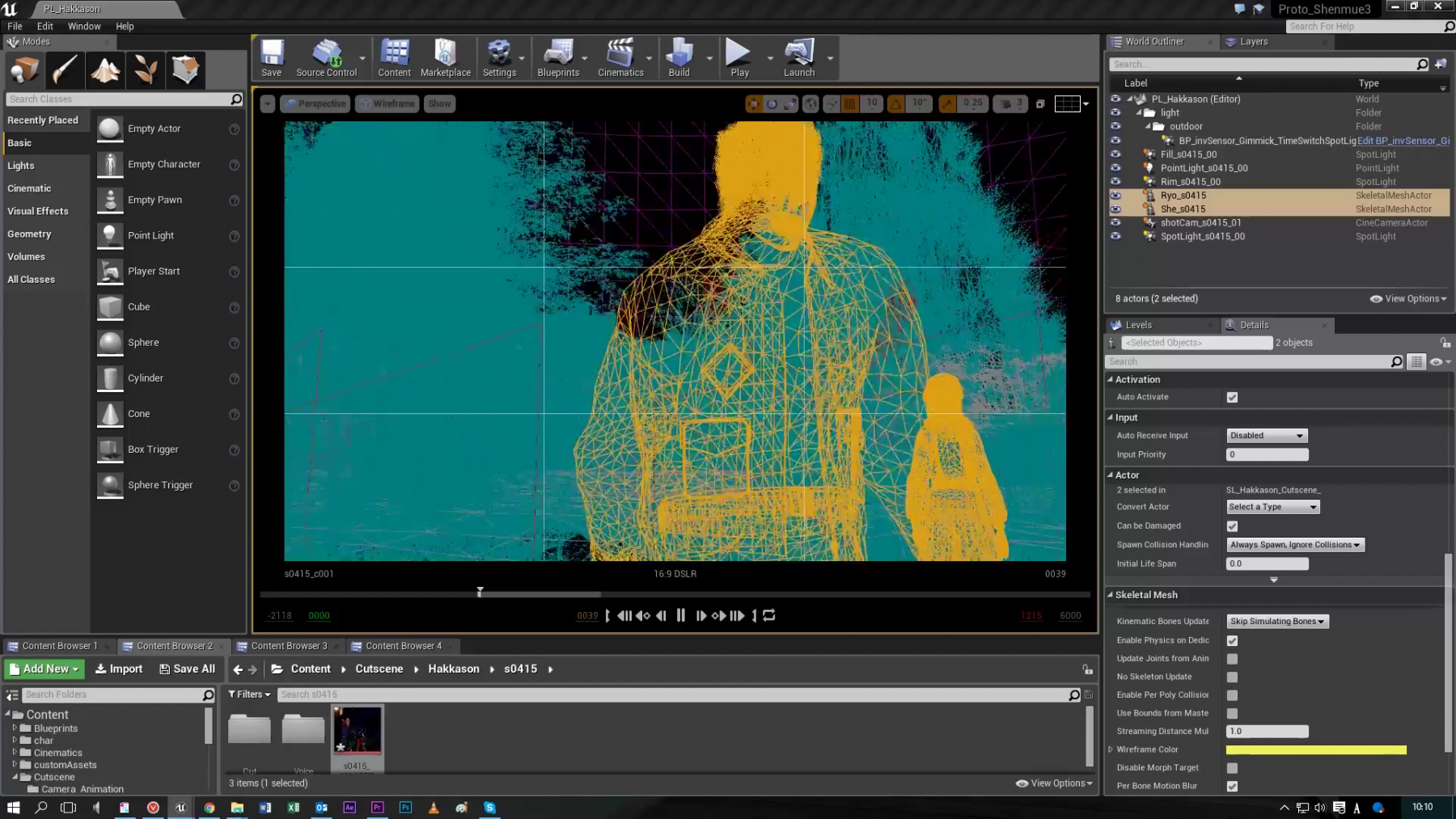
Task: Toggle visibility of shotCam_s0415_01
Action: point(1115,222)
